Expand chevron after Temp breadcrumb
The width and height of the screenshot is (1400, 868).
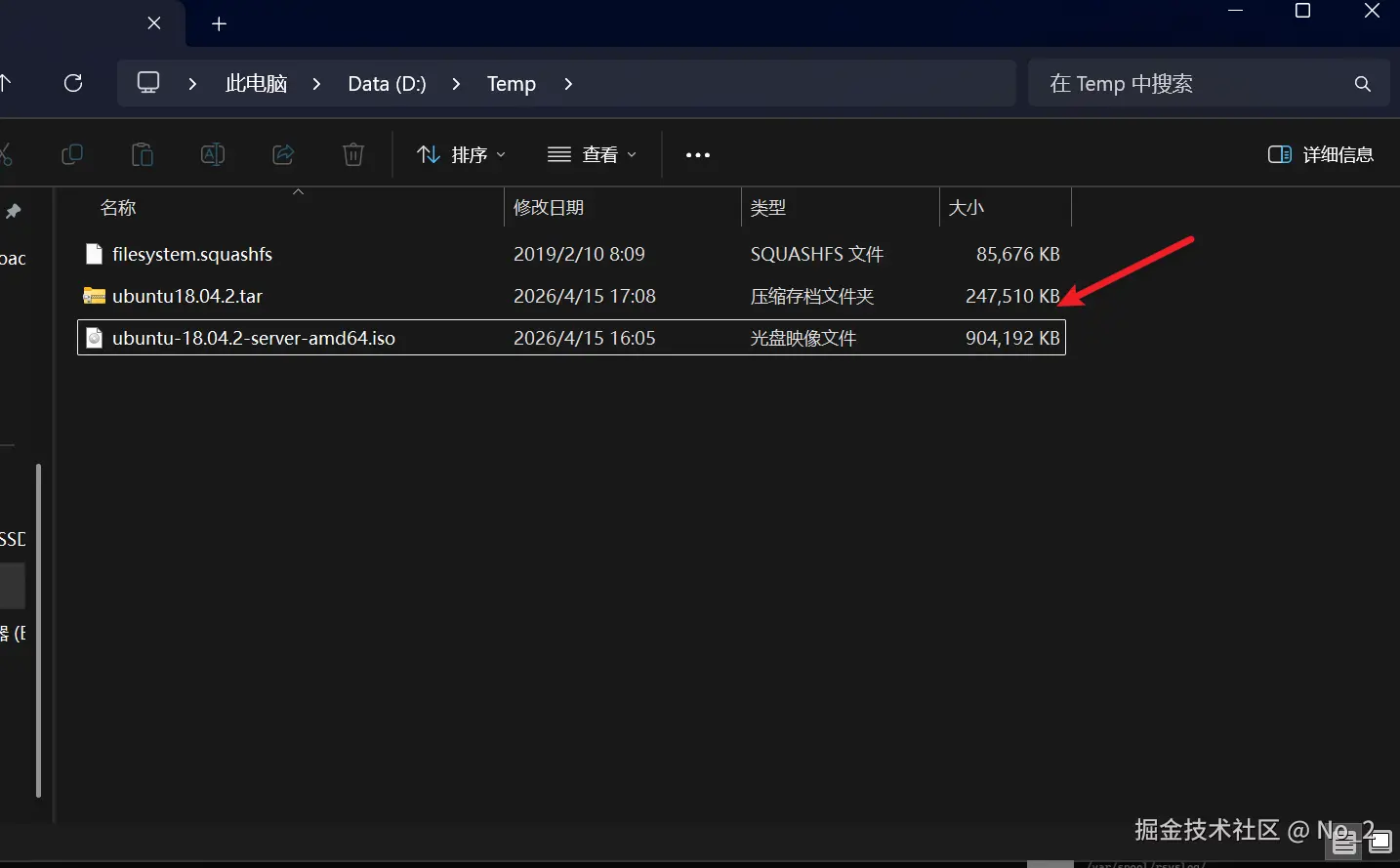point(568,84)
